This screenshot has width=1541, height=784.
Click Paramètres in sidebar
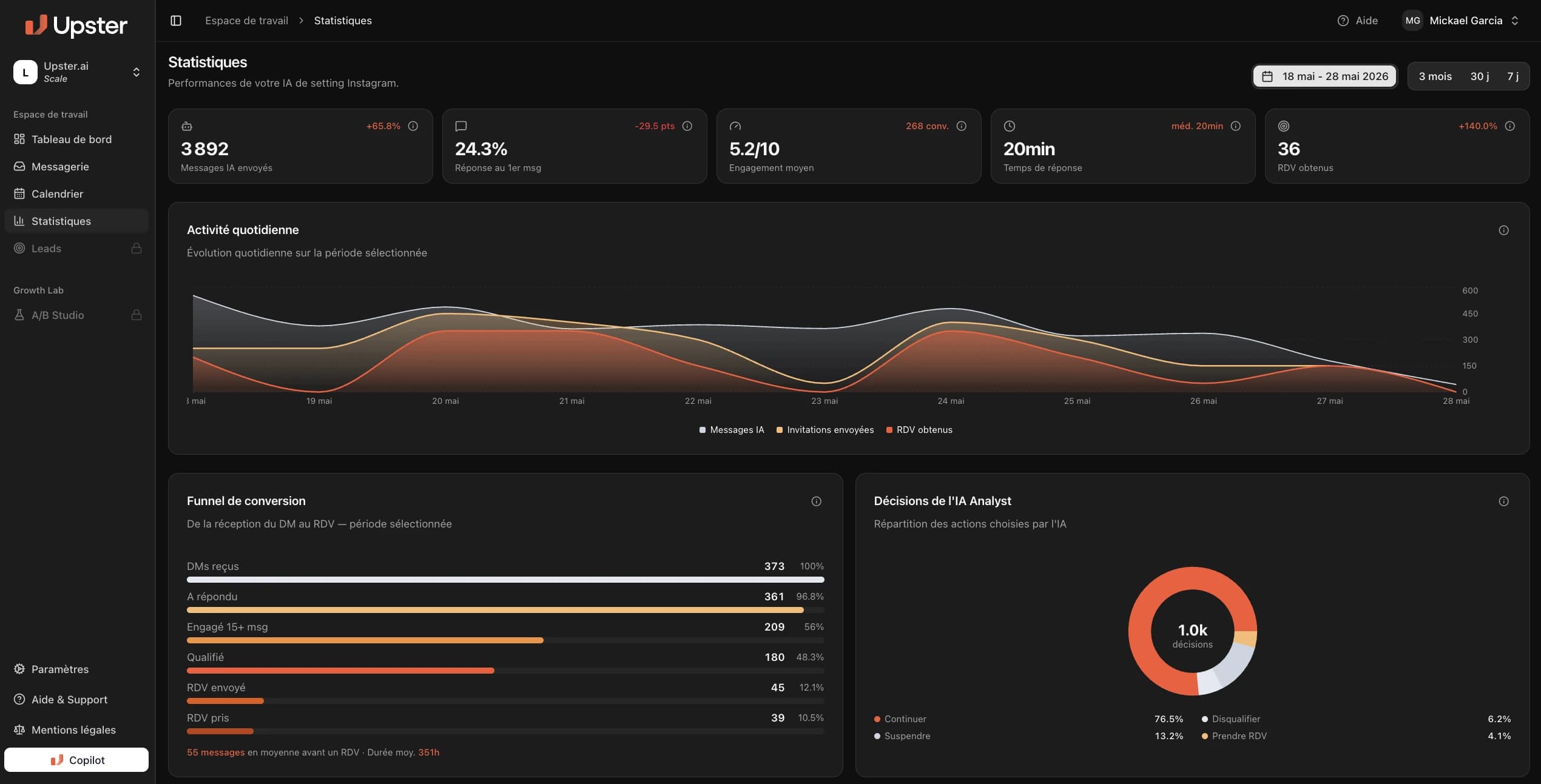[x=76, y=669]
